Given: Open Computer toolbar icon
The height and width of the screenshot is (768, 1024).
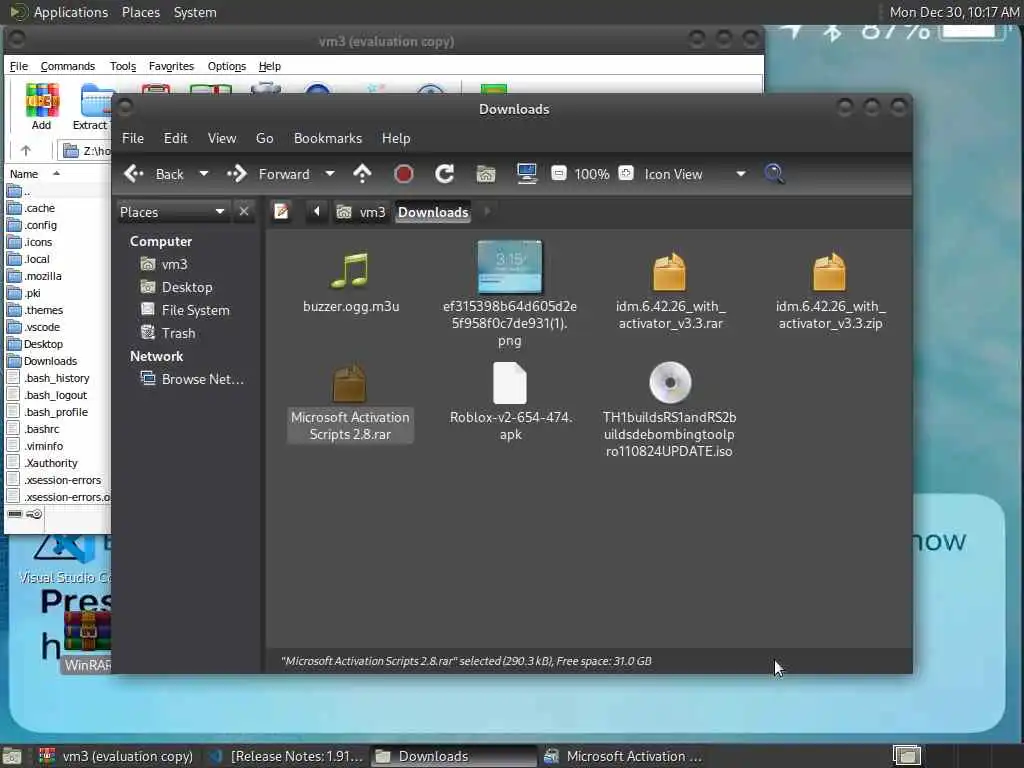Looking at the screenshot, I should coord(526,174).
